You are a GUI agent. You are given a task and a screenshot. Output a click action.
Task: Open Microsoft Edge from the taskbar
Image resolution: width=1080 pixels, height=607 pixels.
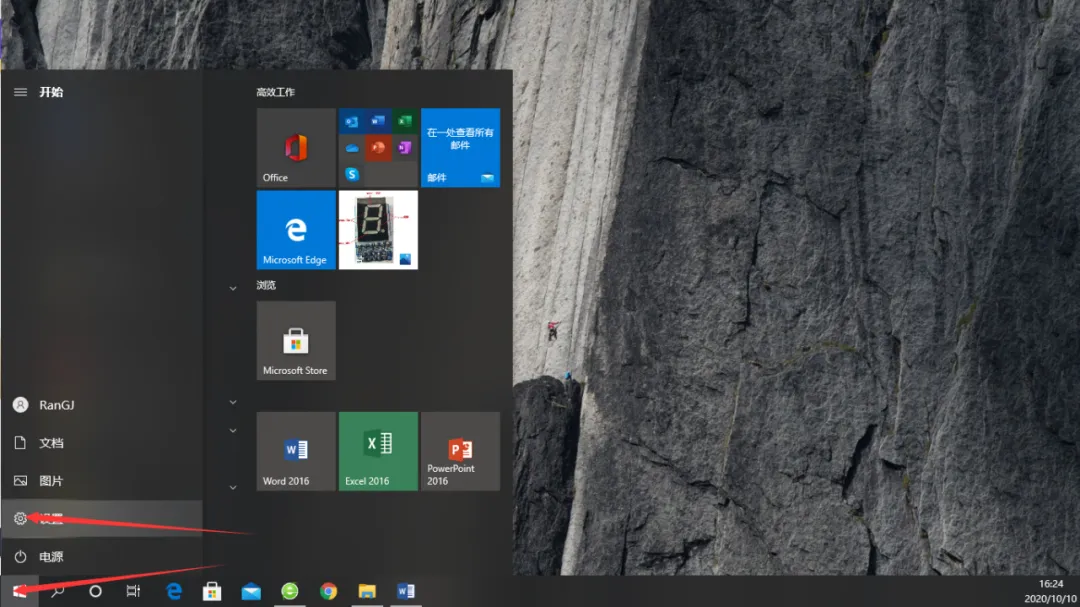point(173,590)
